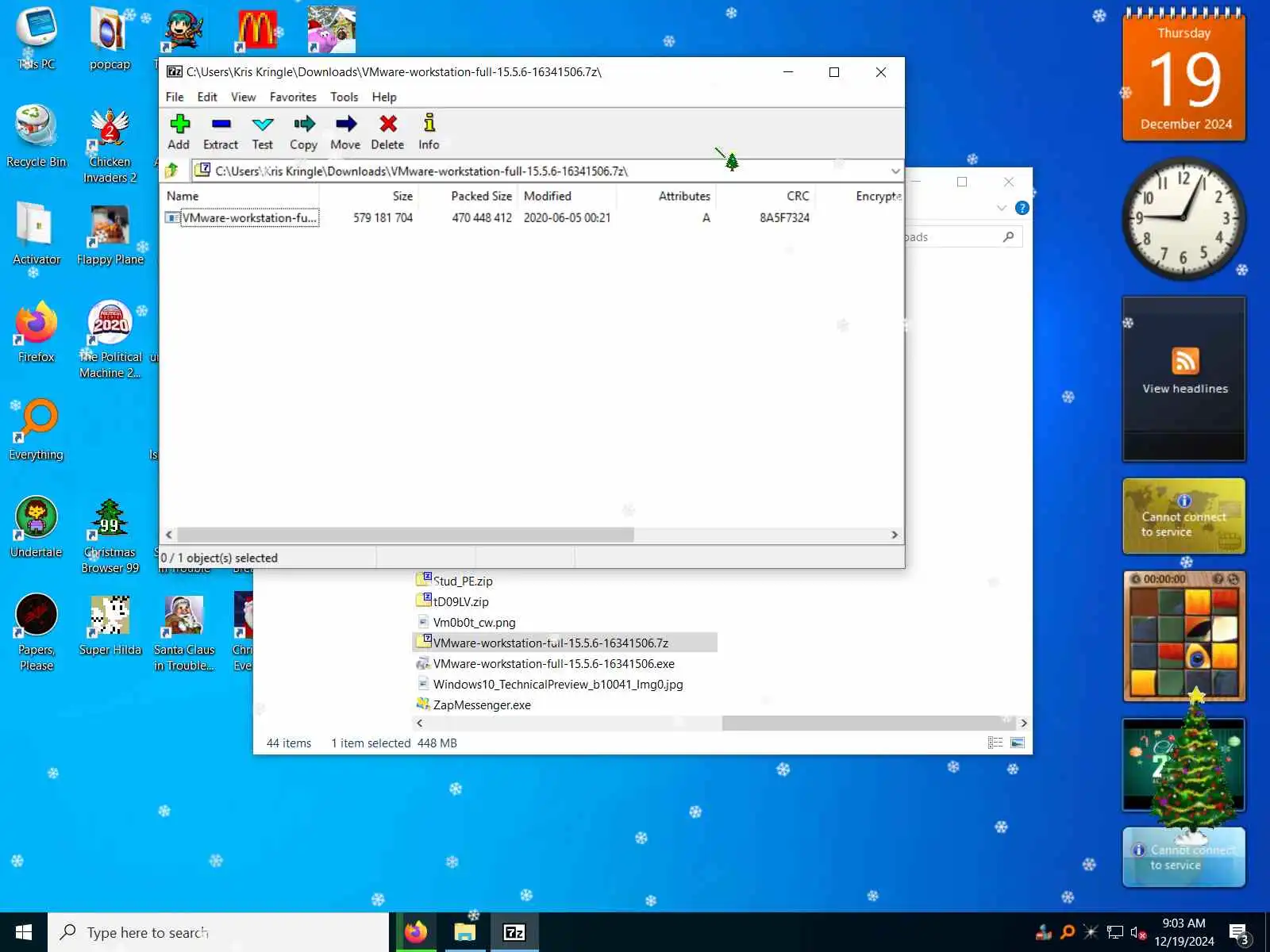The height and width of the screenshot is (952, 1270).
Task: Open the Tools menu in 7-Zip
Action: [x=344, y=97]
